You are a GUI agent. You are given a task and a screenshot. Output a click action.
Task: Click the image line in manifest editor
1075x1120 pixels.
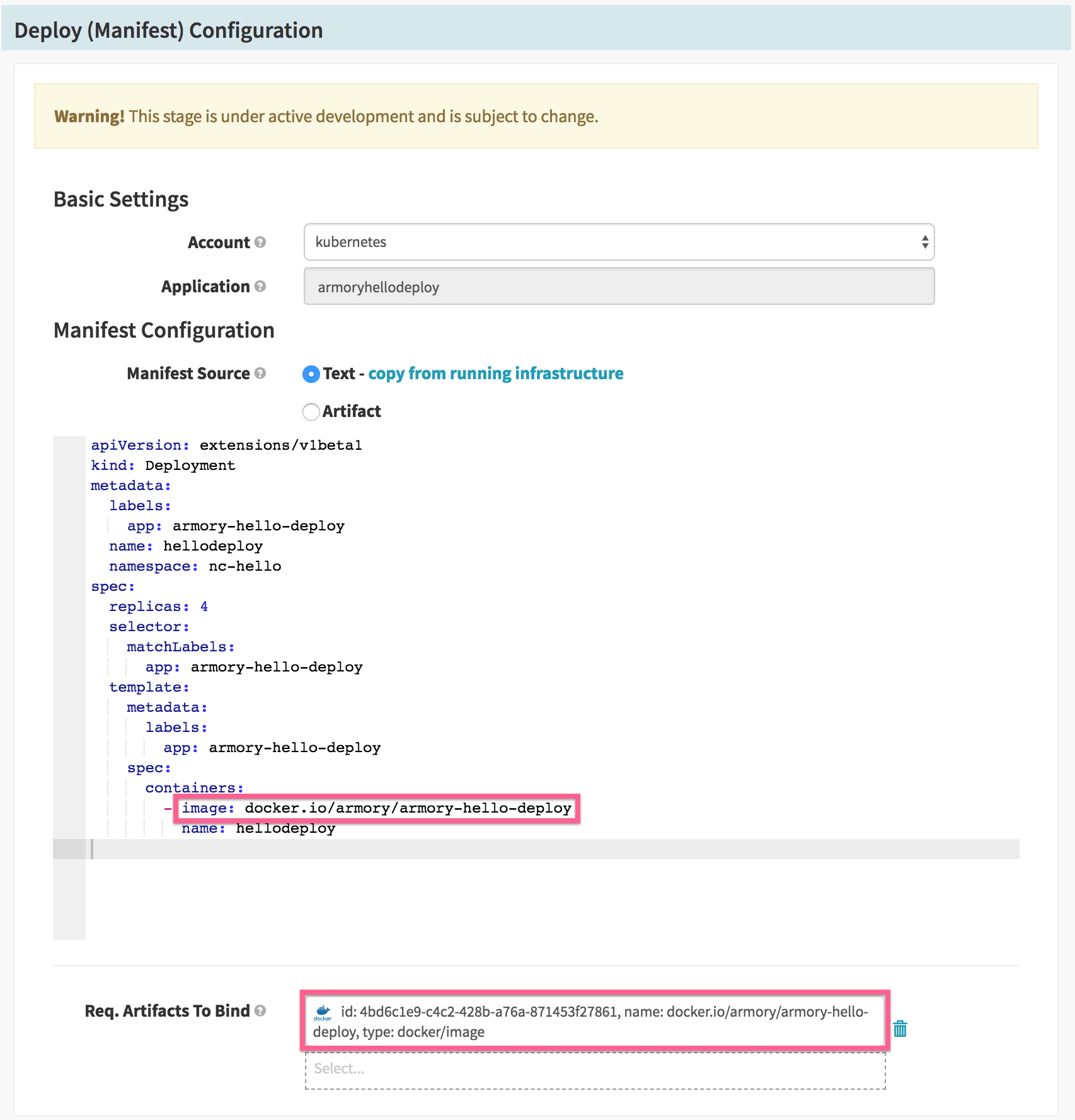[377, 808]
